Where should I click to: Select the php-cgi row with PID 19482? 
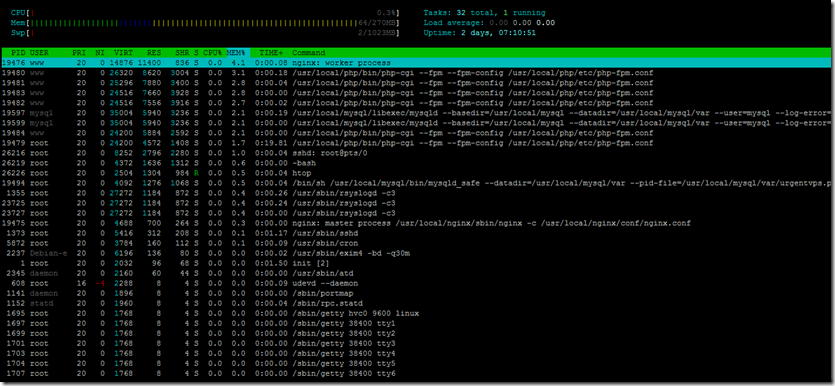point(416,103)
